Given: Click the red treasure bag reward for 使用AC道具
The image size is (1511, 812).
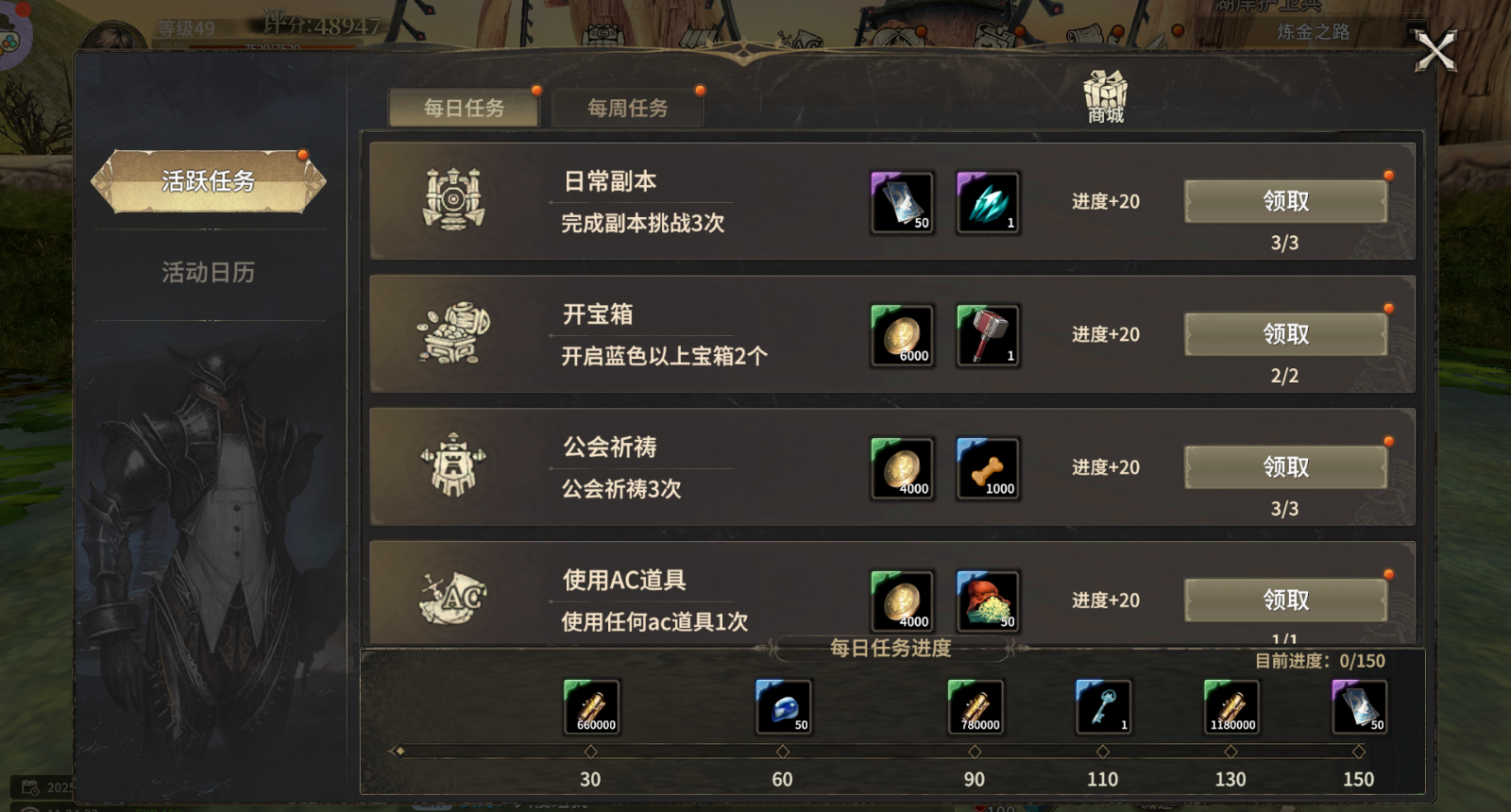Looking at the screenshot, I should pos(988,601).
